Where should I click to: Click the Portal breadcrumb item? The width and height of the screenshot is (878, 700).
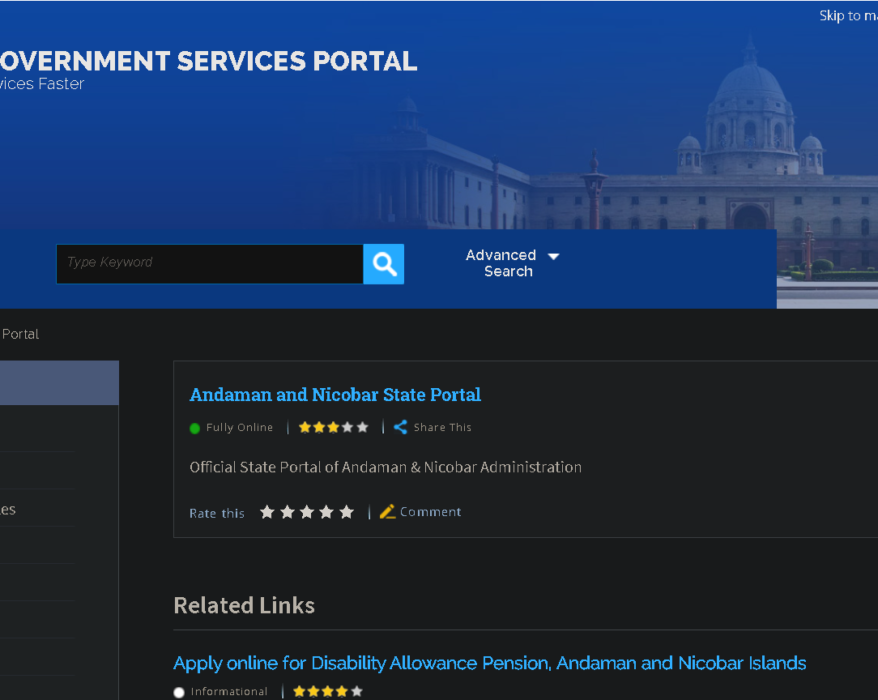point(20,334)
